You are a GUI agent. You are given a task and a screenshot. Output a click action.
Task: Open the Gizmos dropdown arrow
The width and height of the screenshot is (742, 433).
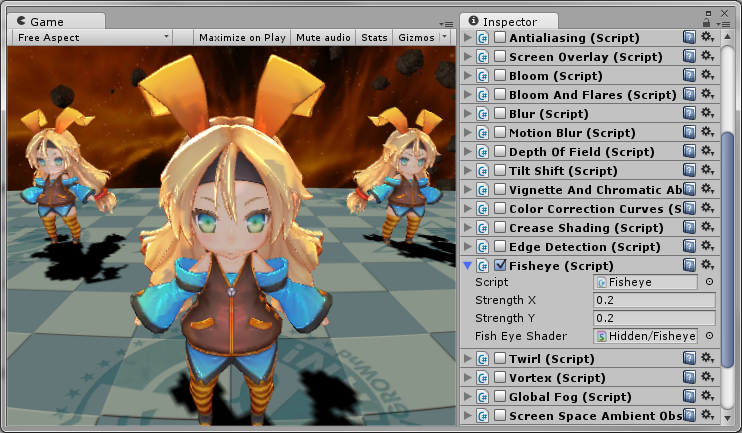pos(444,37)
